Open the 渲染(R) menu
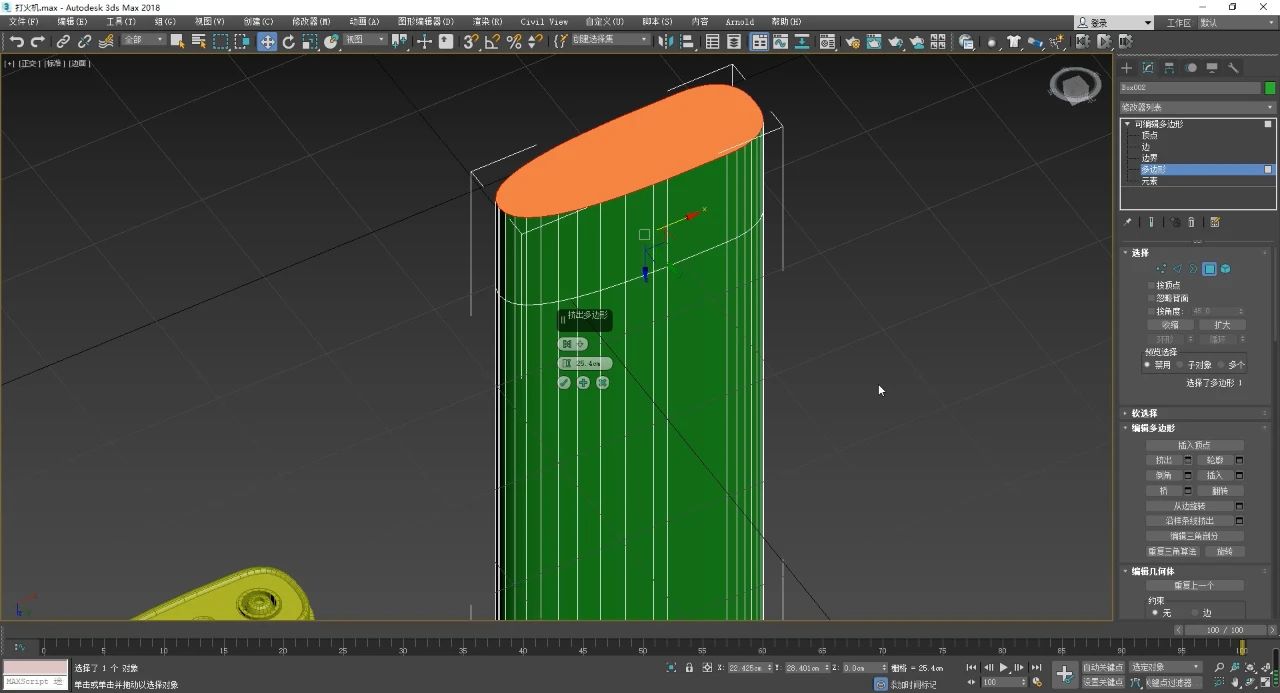Viewport: 1280px width, 693px height. coord(487,21)
